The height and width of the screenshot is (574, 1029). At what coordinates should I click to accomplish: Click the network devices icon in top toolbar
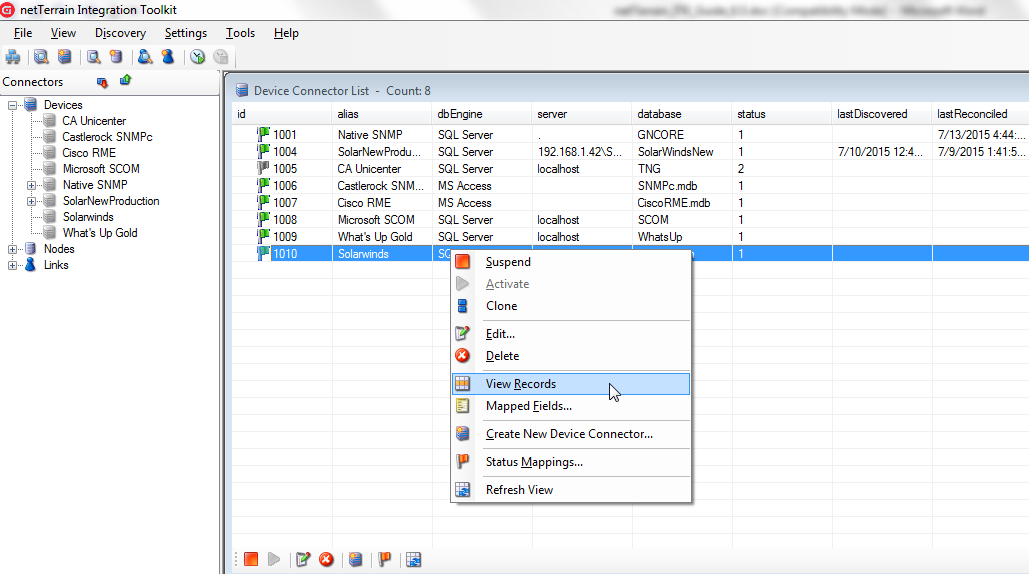coord(13,57)
